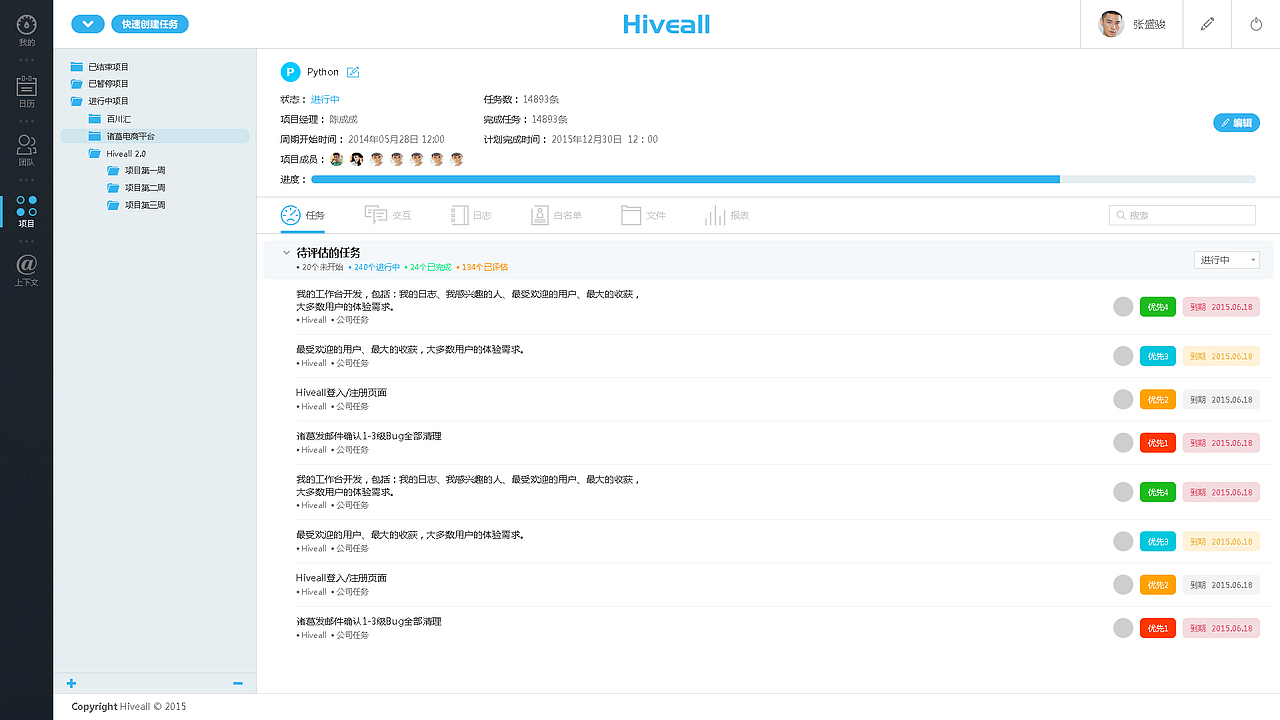Image resolution: width=1280 pixels, height=720 pixels.
Task: Open the 上下文 @ icon
Action: 27,265
